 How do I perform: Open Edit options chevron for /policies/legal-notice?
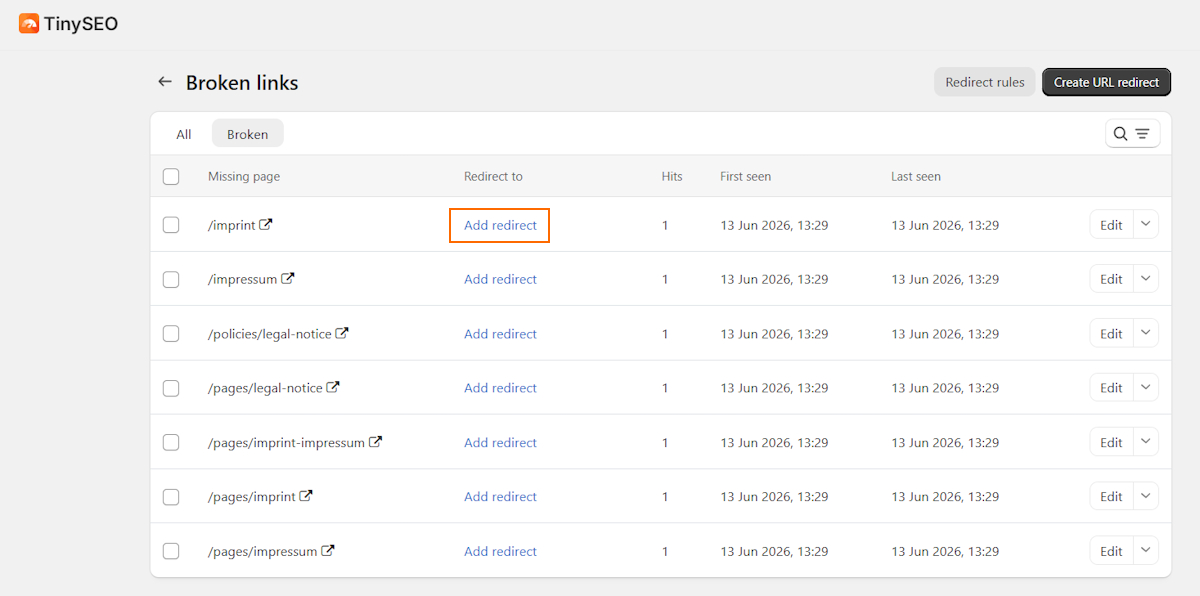[x=1146, y=333]
